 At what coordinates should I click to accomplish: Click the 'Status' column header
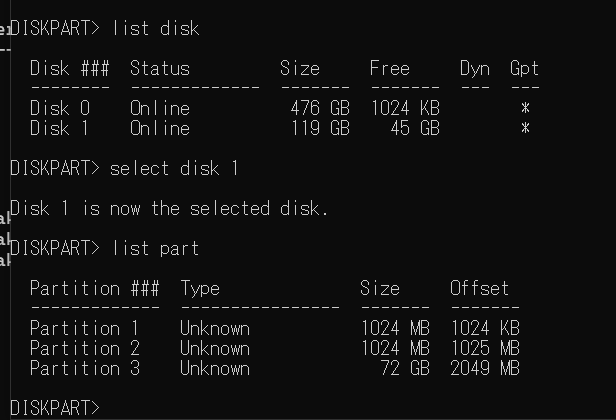[160, 68]
